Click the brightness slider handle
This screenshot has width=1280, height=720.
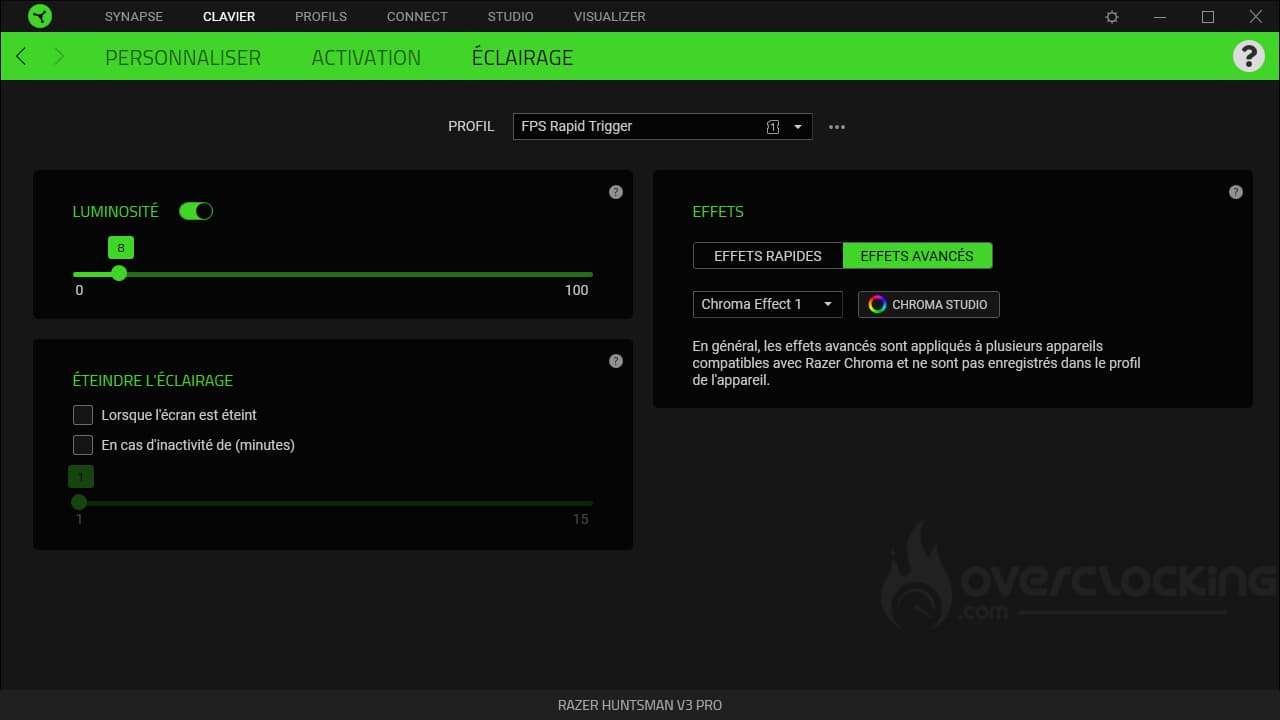coord(119,273)
